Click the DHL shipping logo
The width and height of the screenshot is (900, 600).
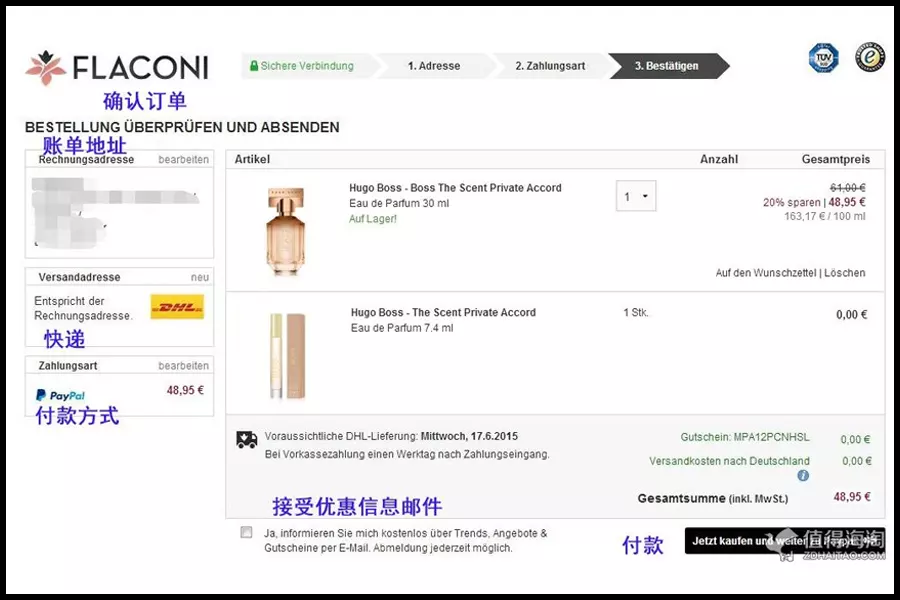click(x=177, y=307)
